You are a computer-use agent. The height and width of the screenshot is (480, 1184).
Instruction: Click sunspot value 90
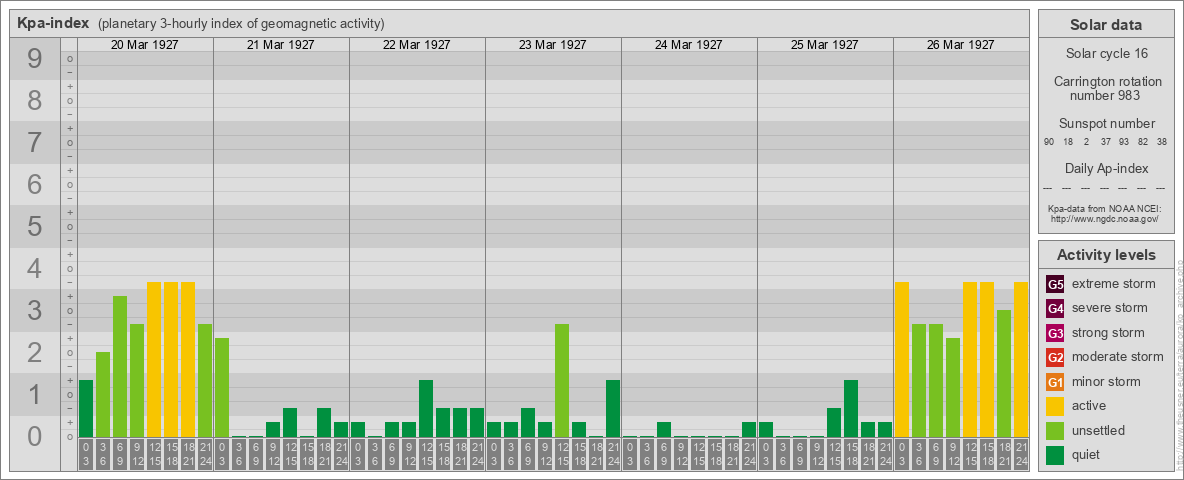pos(1049,143)
